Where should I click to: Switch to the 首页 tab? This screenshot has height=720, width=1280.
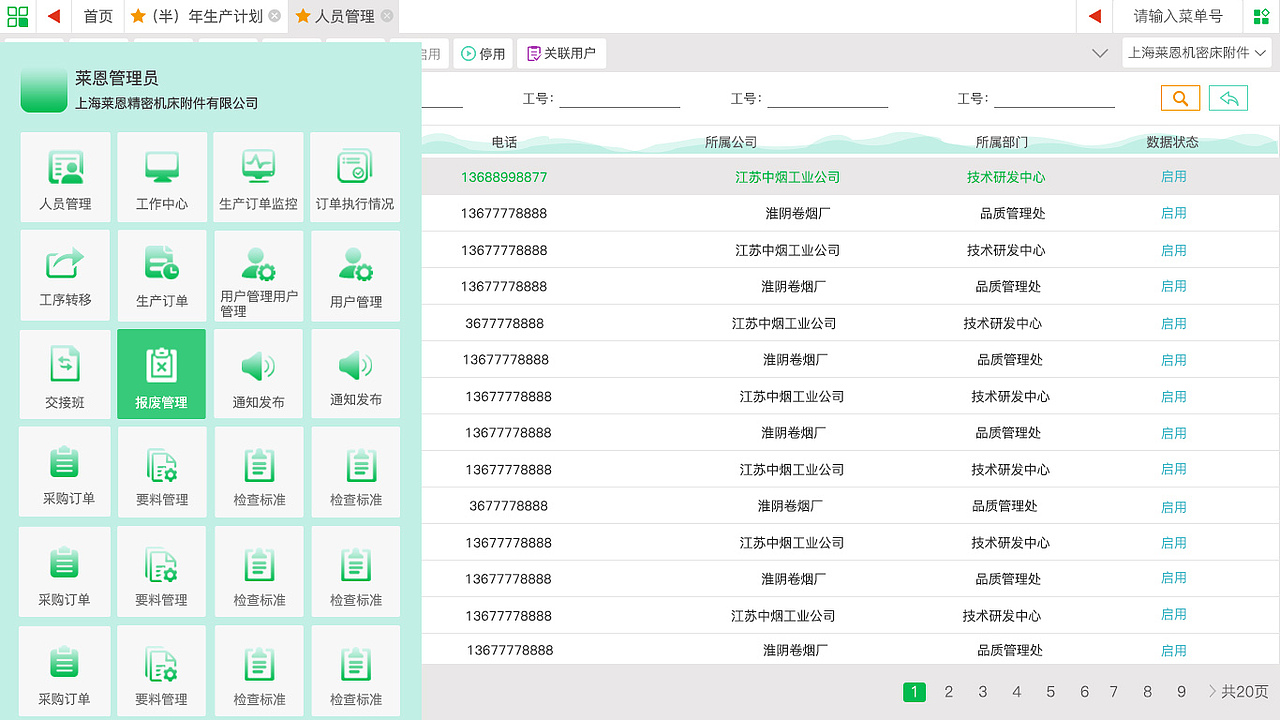pyautogui.click(x=97, y=16)
